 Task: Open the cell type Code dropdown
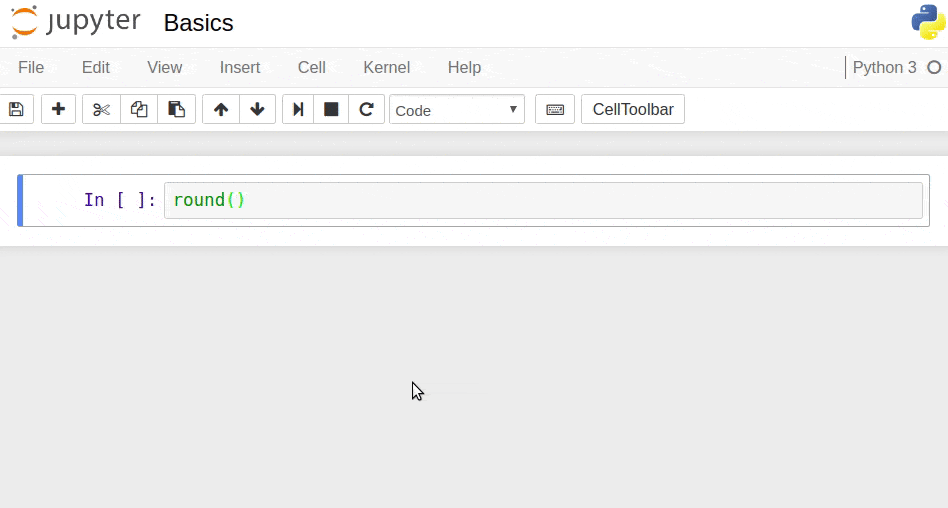click(x=457, y=110)
